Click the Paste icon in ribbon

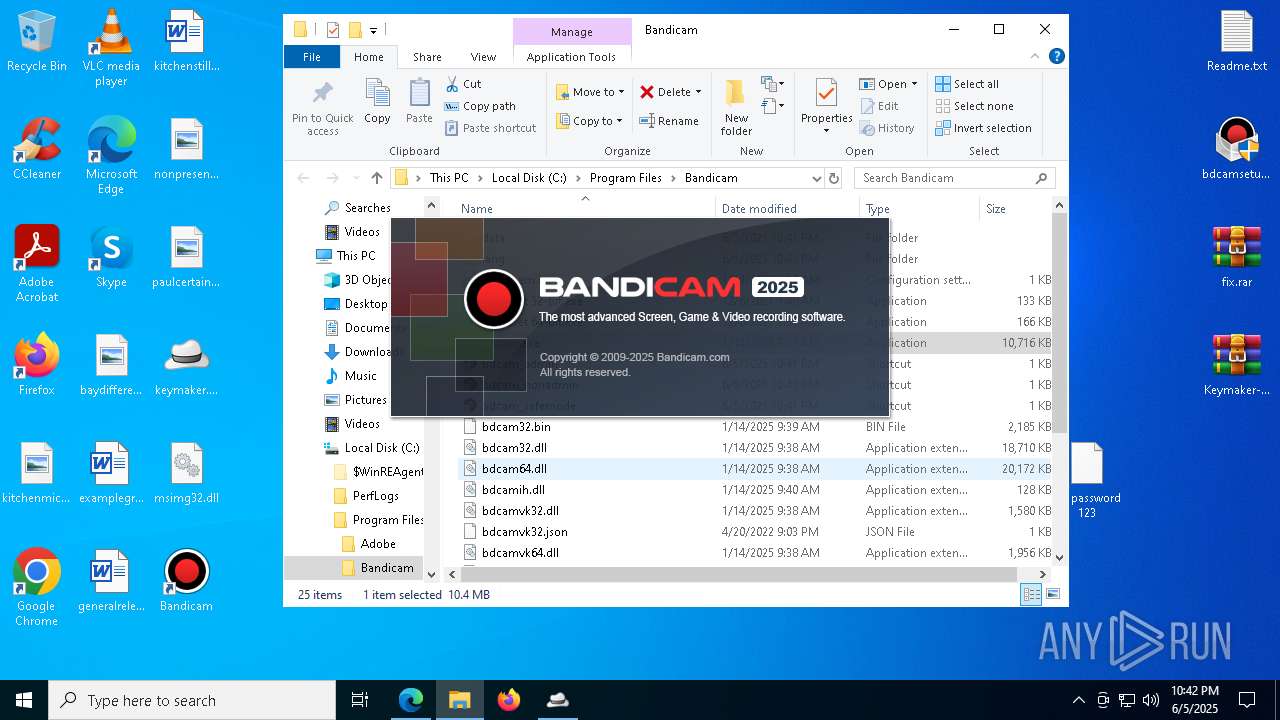(x=419, y=93)
